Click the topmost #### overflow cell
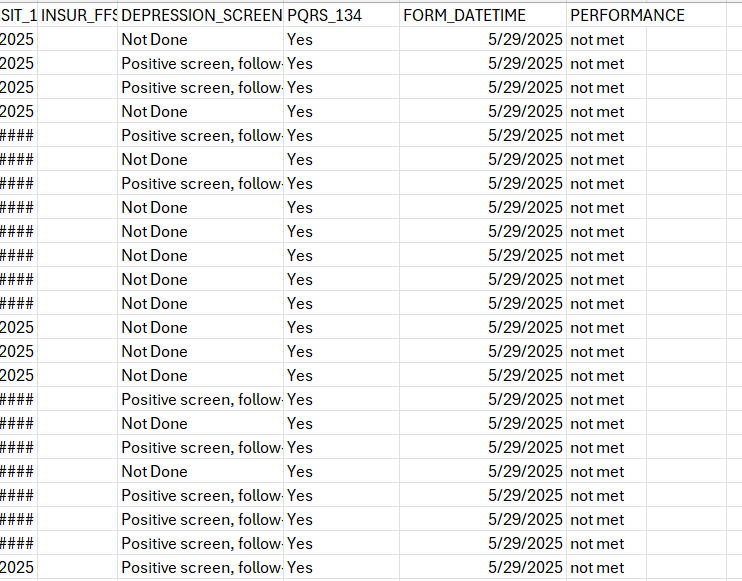742x581 pixels. 18,136
